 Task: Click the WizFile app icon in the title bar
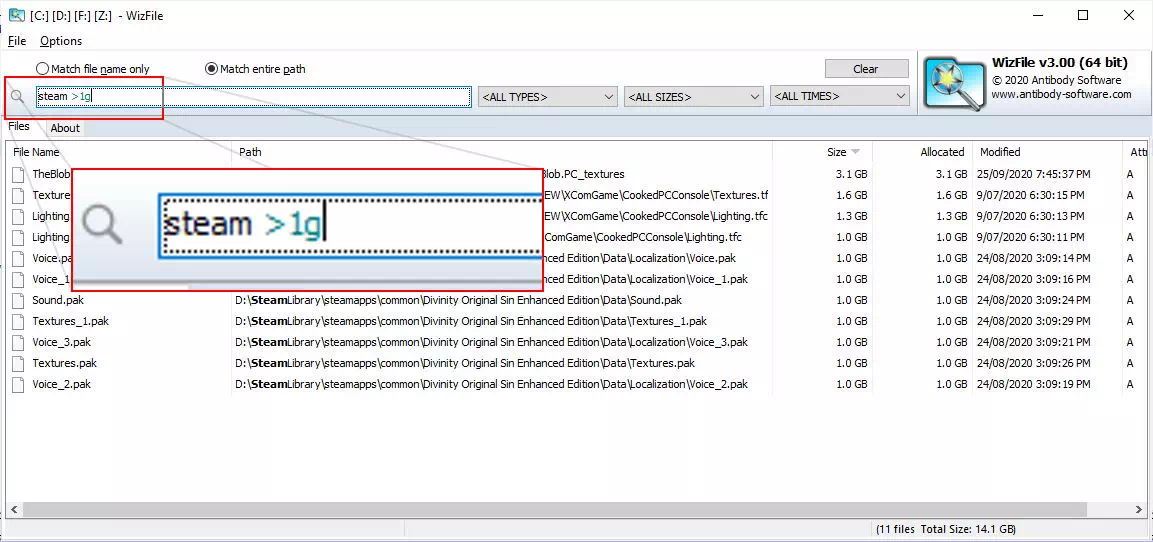click(16, 15)
